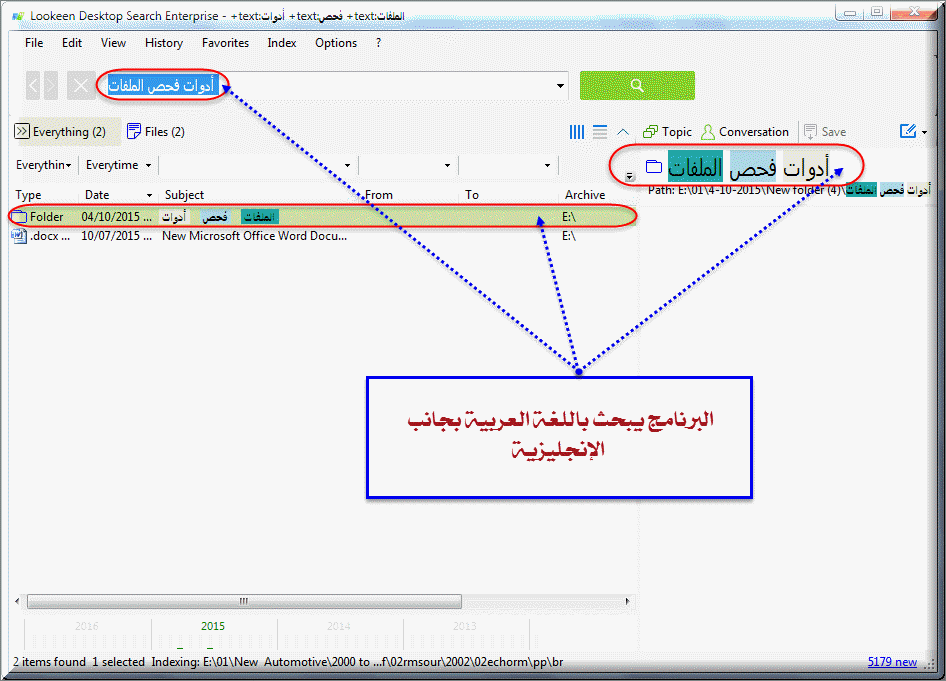Select 2013 on the timeline
This screenshot has height=681, width=946.
(x=465, y=626)
